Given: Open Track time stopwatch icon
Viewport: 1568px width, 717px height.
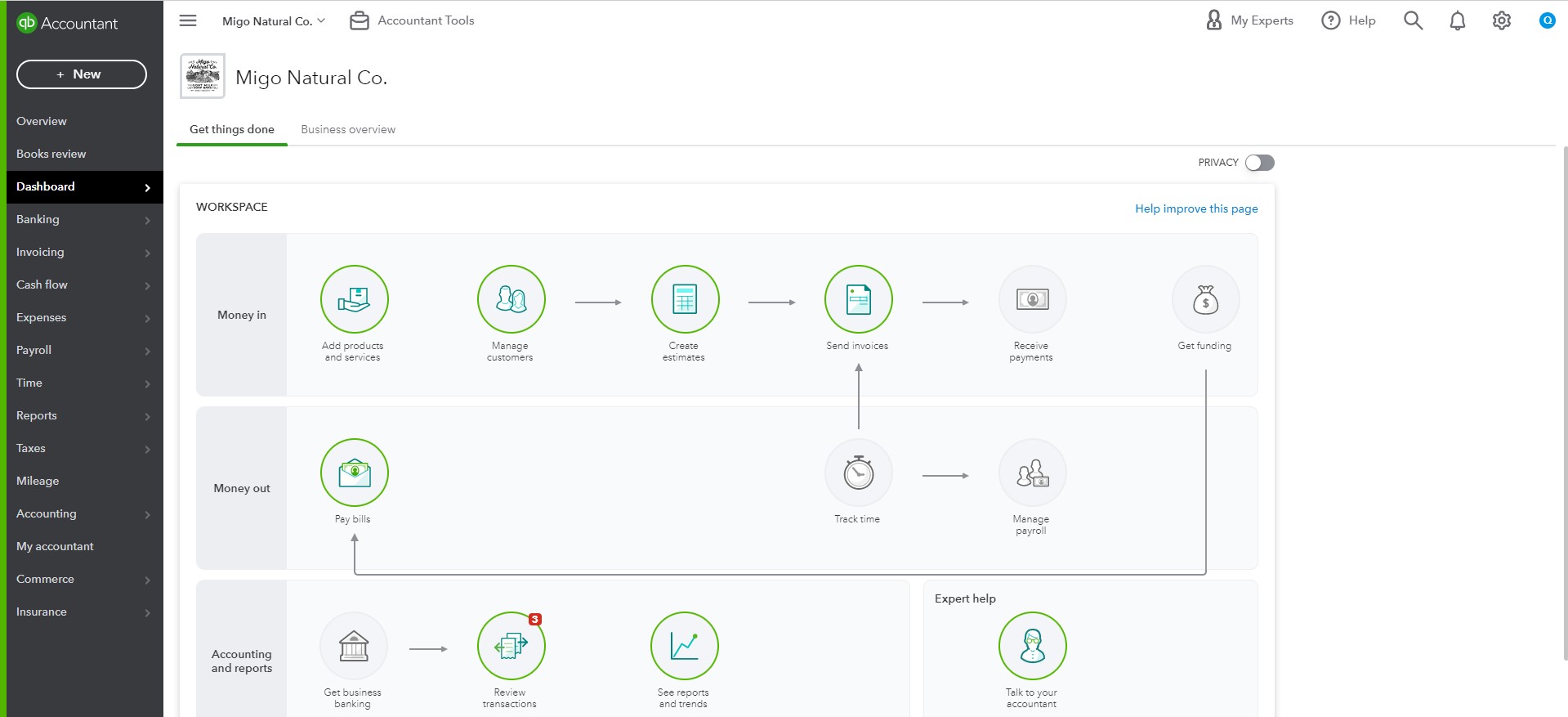Looking at the screenshot, I should pos(859,473).
